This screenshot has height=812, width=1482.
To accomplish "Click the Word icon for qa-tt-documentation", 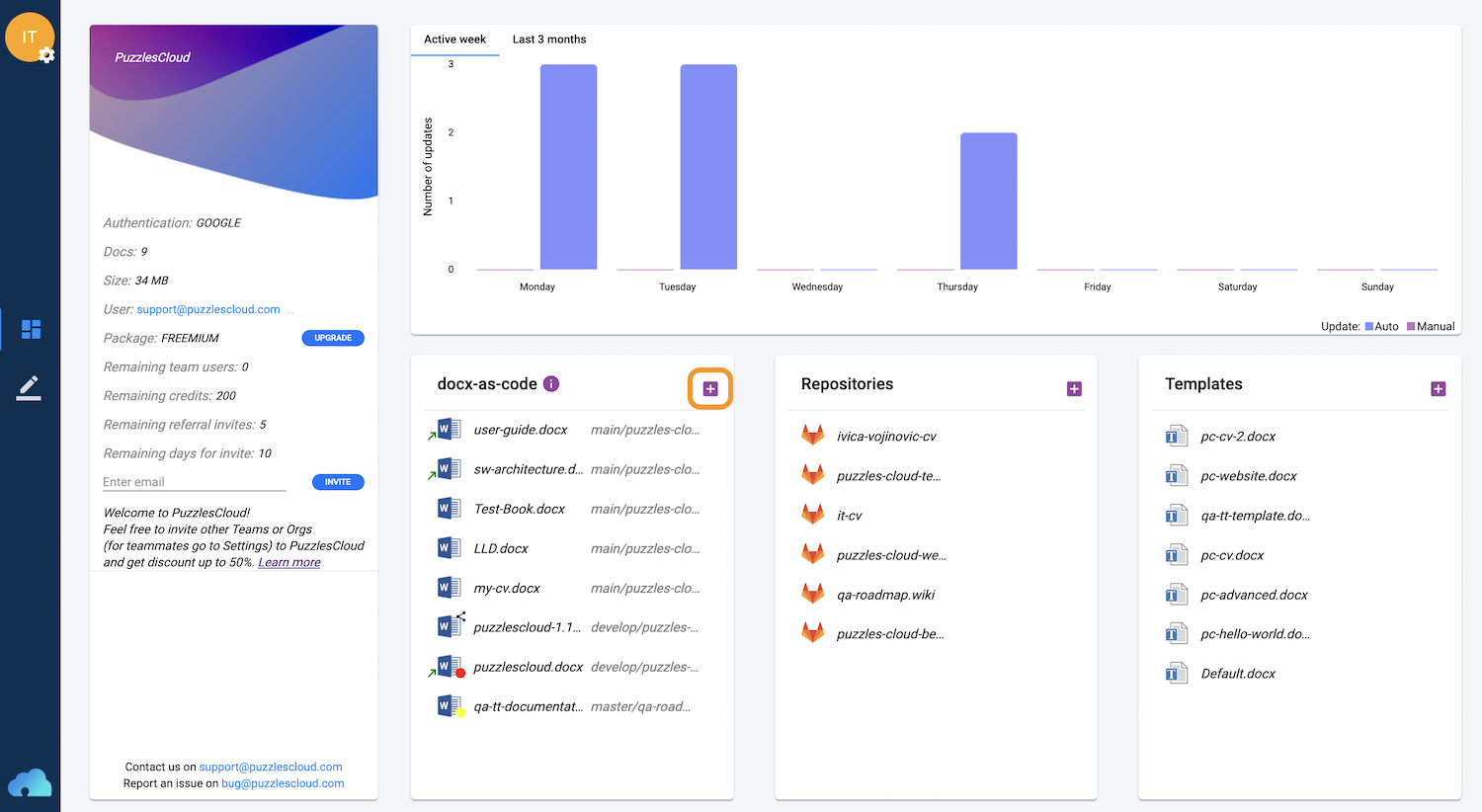I will (x=450, y=706).
